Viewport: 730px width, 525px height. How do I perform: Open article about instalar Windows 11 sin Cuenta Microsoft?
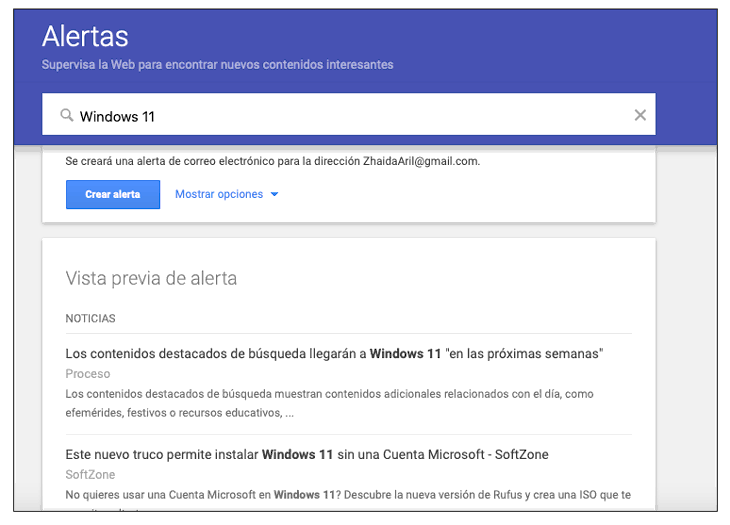307,454
